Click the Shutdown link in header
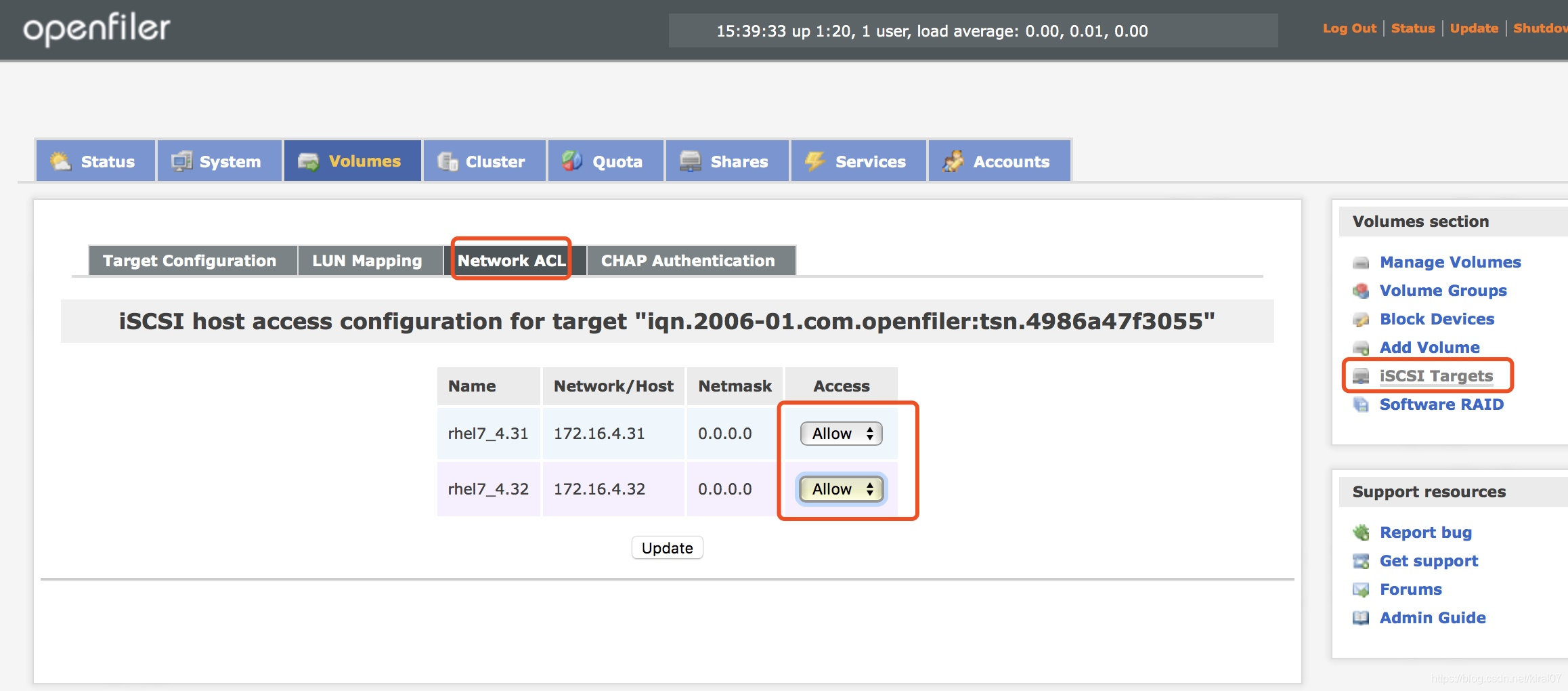Image resolution: width=1568 pixels, height=691 pixels. (1540, 28)
